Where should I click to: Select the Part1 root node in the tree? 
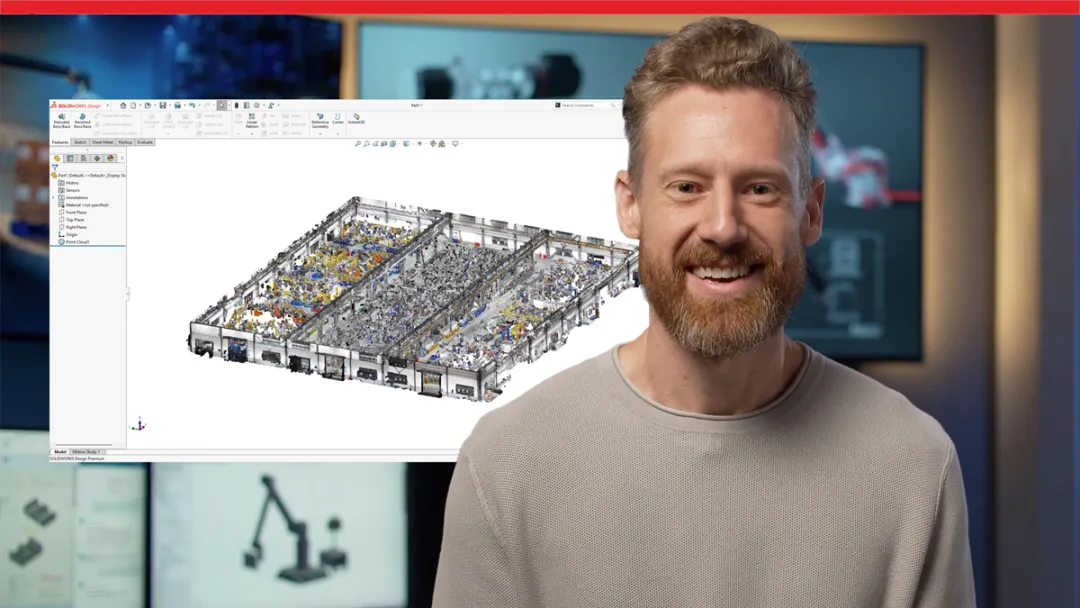[x=88, y=176]
